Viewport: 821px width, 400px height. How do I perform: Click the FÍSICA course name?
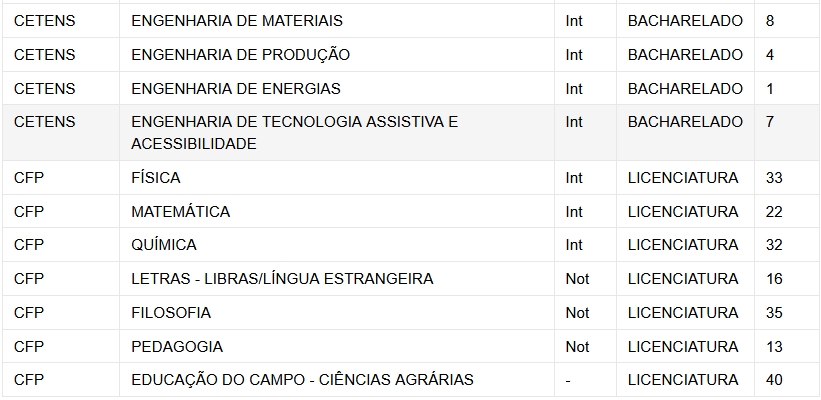tap(156, 178)
